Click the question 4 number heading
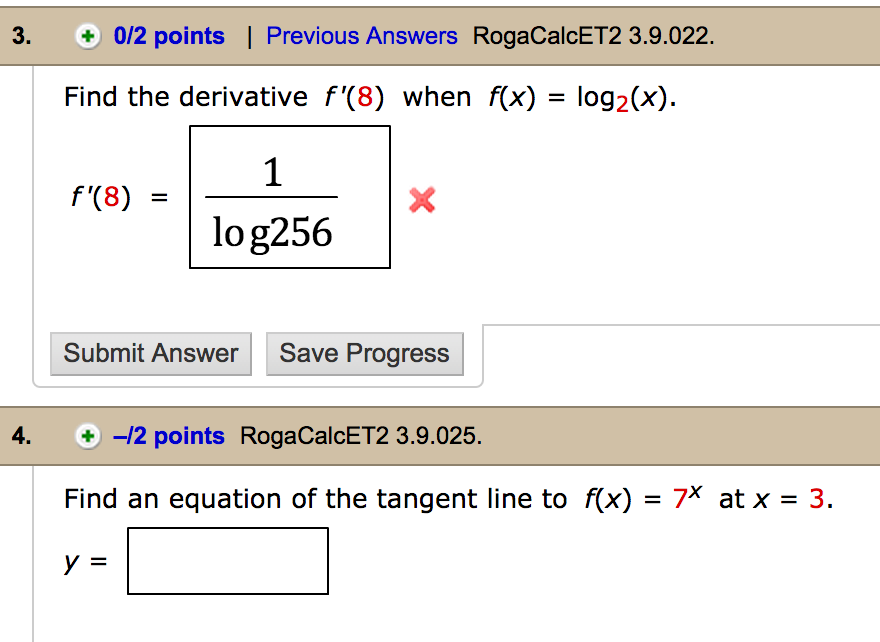 tap(18, 435)
